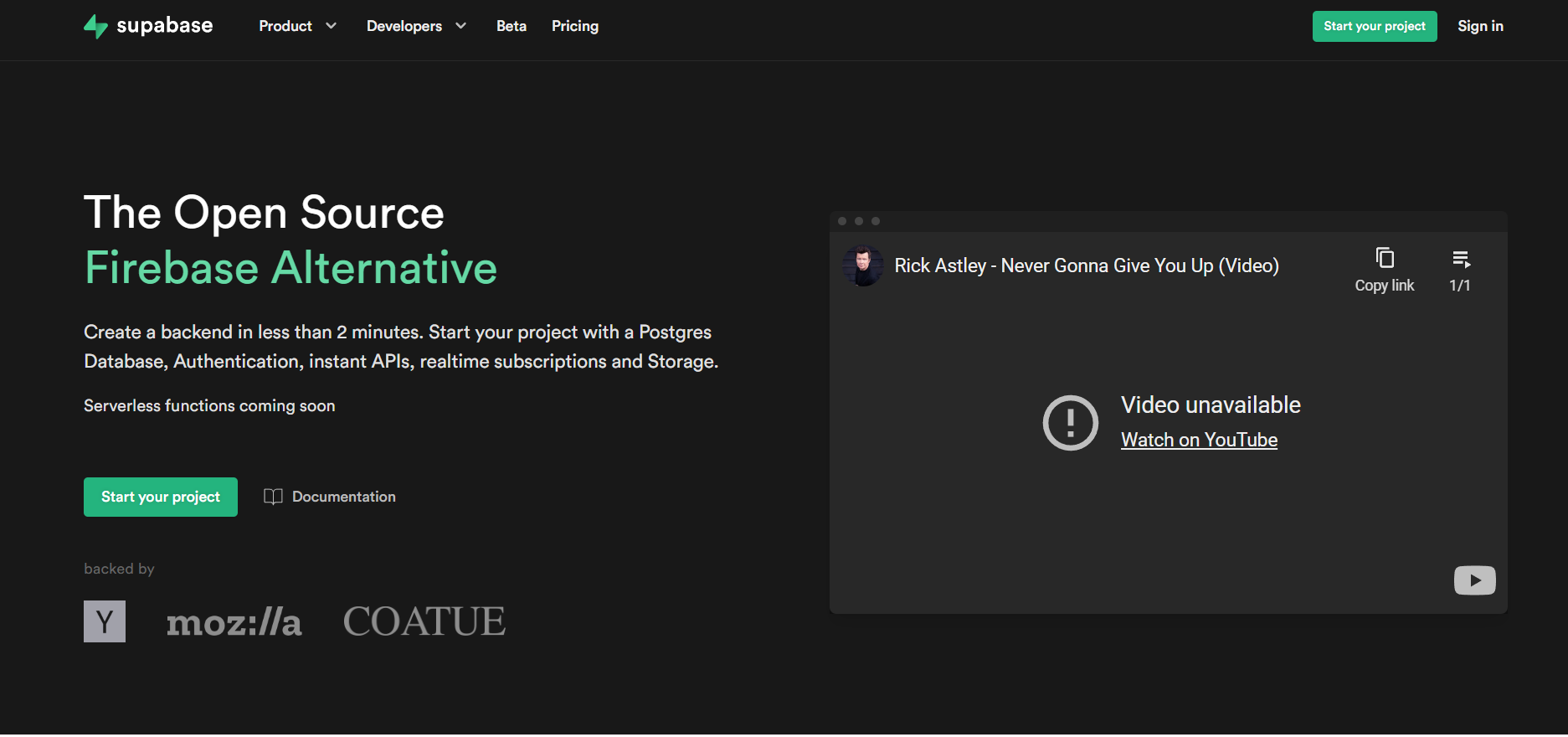The height and width of the screenshot is (737, 1568).
Task: Click header Start your project button
Action: point(1374,26)
